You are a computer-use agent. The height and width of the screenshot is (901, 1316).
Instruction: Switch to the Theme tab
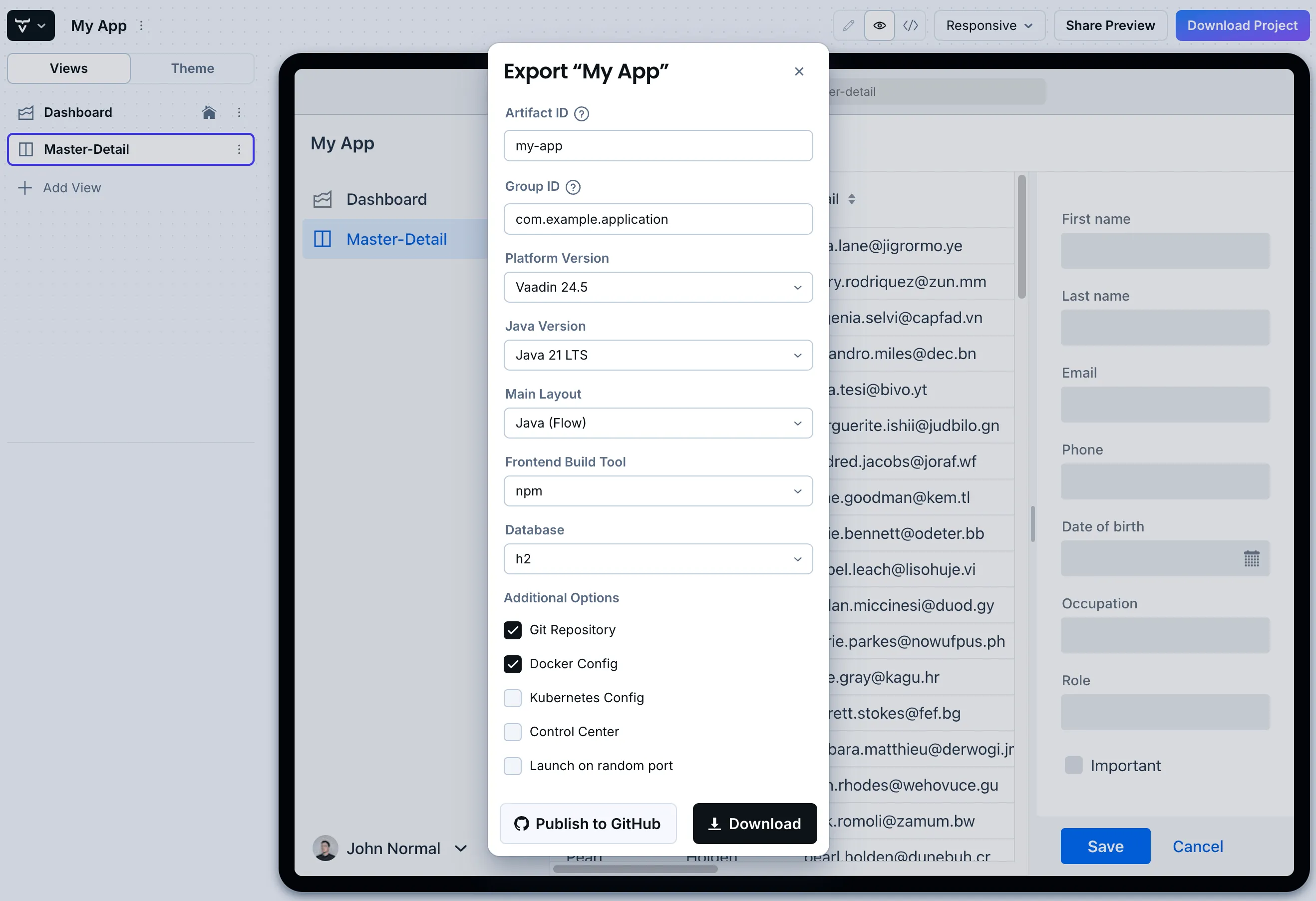[193, 68]
